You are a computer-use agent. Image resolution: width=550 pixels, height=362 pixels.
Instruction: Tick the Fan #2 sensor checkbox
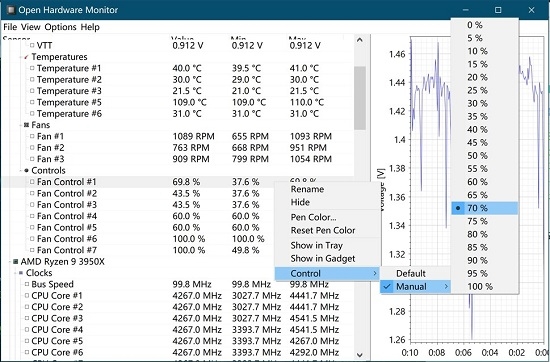(32, 148)
